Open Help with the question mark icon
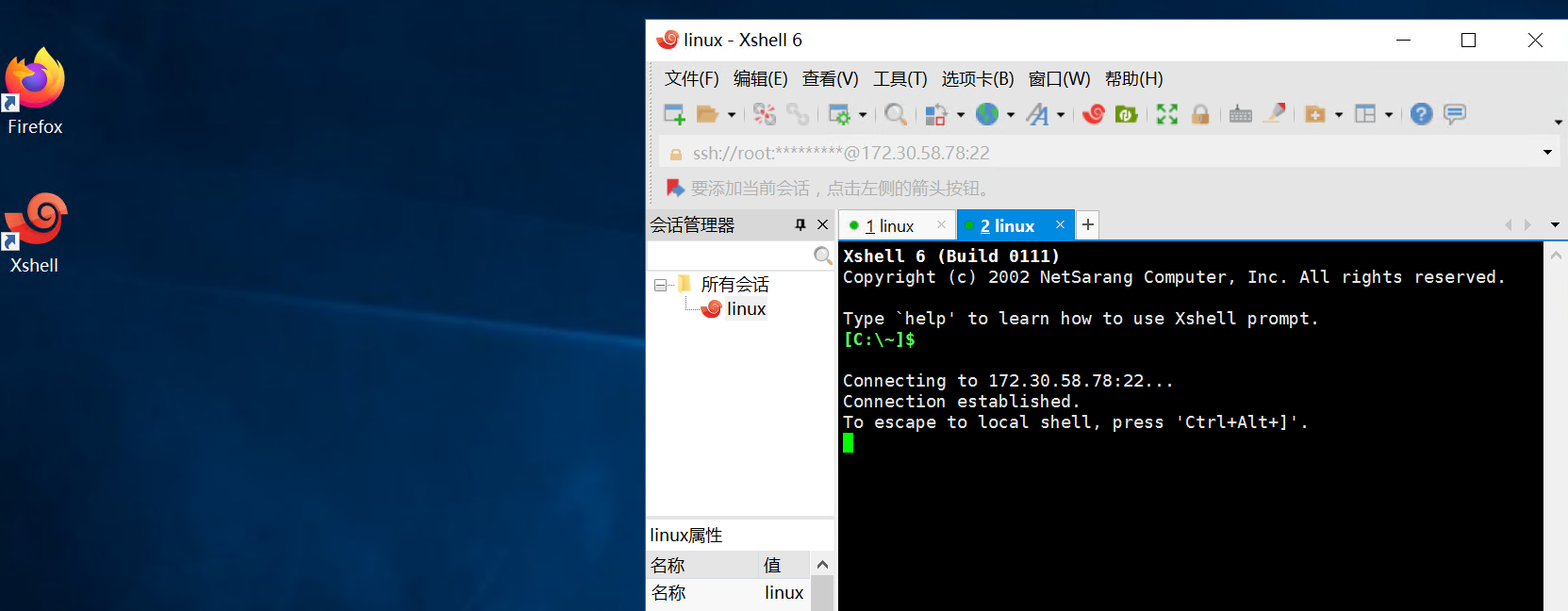Image resolution: width=1568 pixels, height=611 pixels. [1422, 114]
